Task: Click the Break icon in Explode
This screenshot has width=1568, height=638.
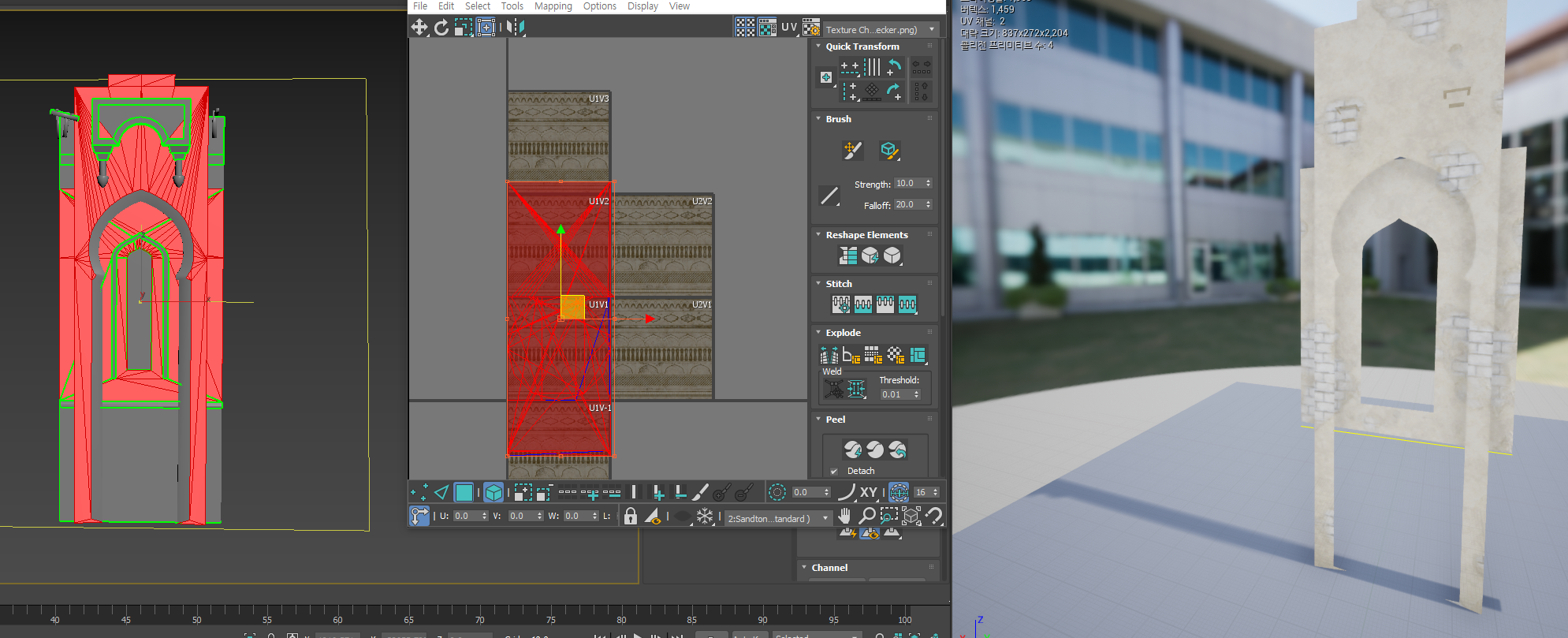Action: point(829,356)
